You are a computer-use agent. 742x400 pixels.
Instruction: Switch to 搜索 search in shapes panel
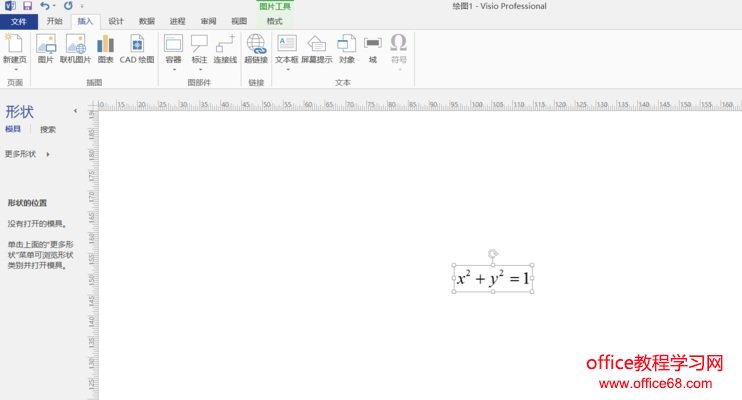(x=48, y=129)
